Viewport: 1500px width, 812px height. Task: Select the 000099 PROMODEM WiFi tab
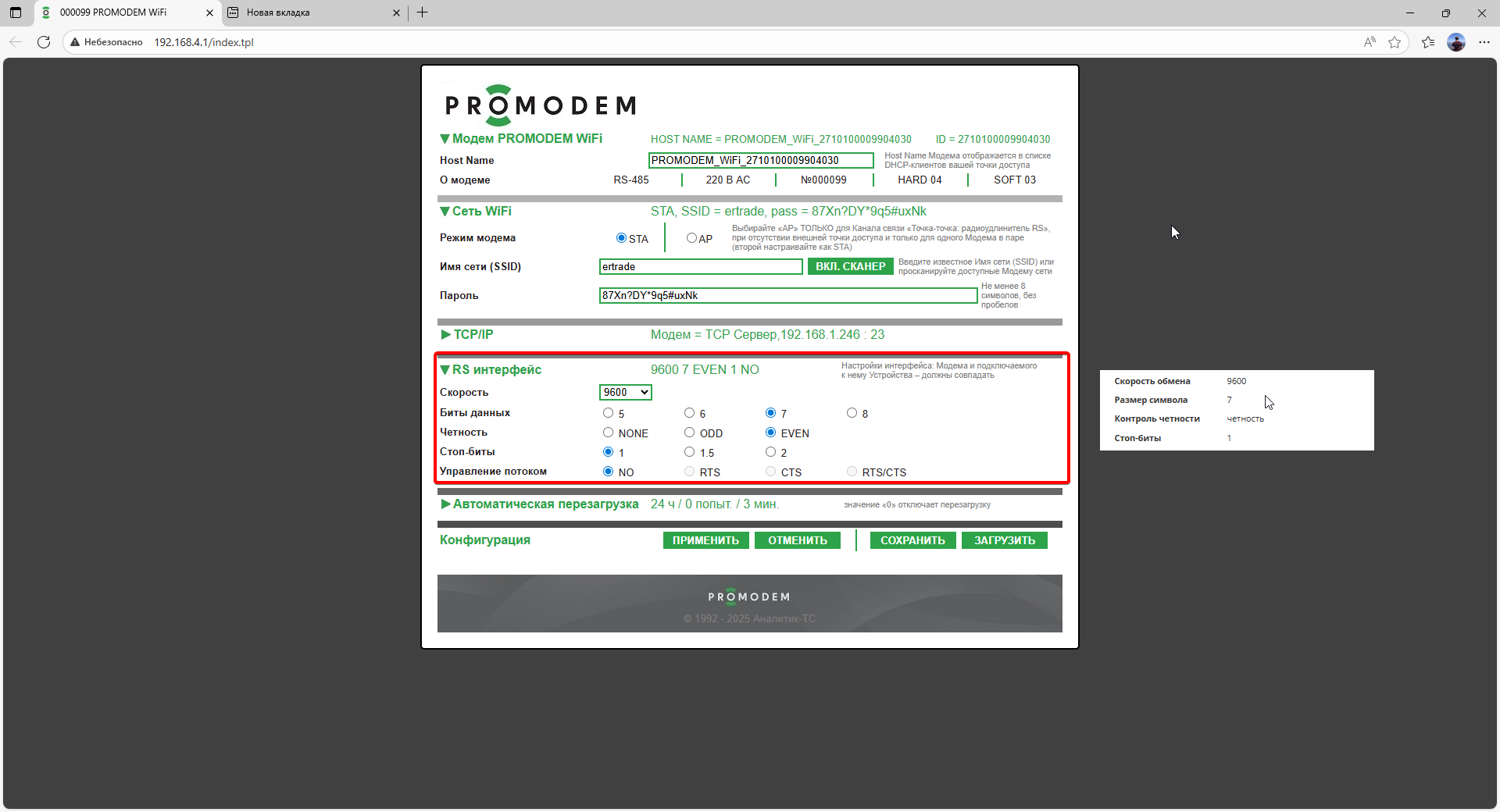coord(117,12)
